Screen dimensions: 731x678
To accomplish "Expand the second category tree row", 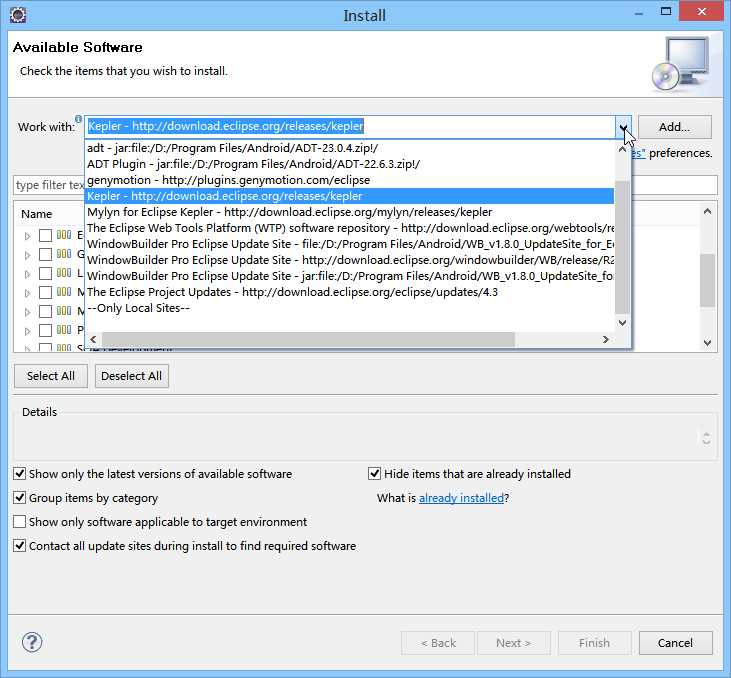I will (28, 255).
